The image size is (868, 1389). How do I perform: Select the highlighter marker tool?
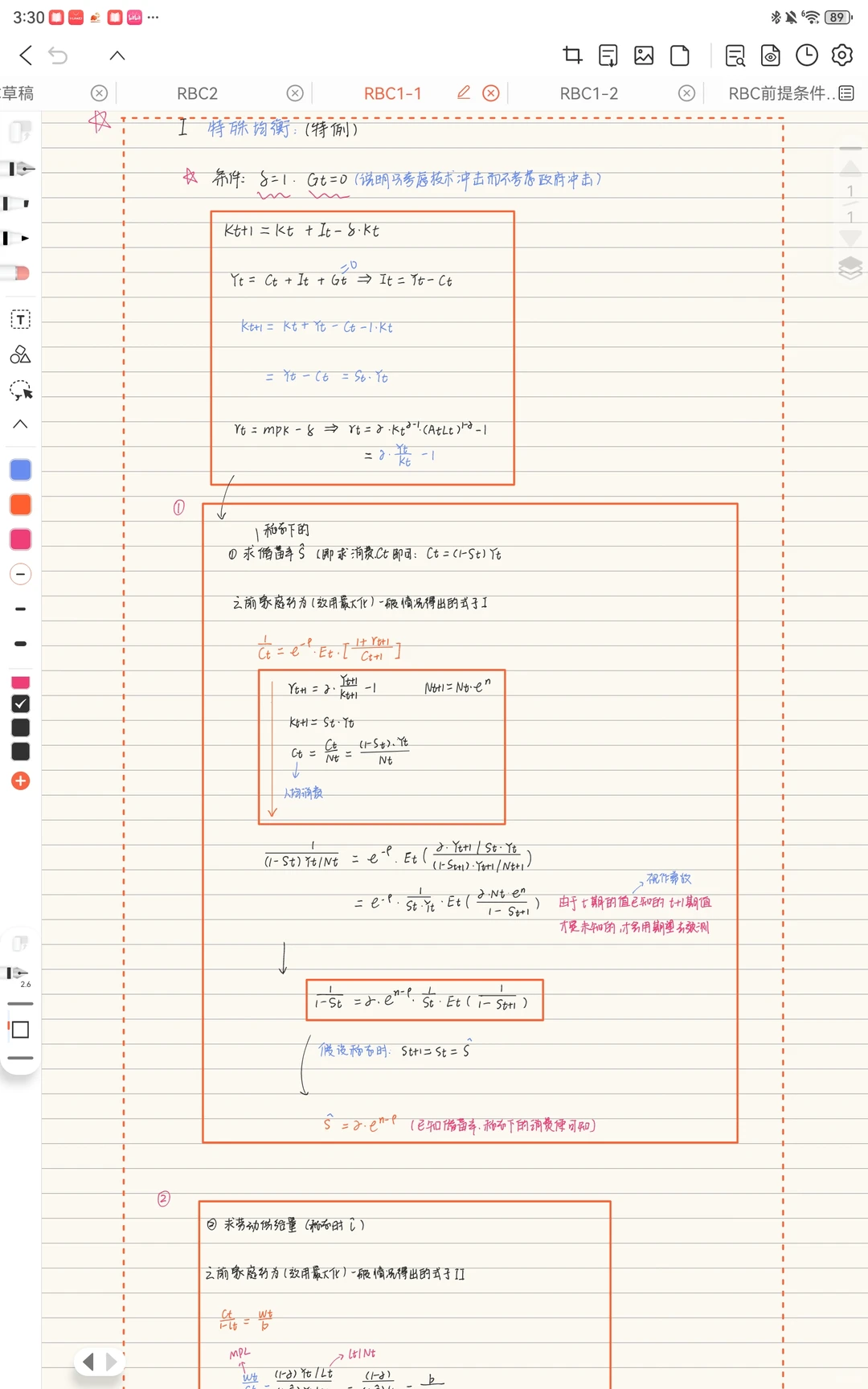tap(16, 203)
